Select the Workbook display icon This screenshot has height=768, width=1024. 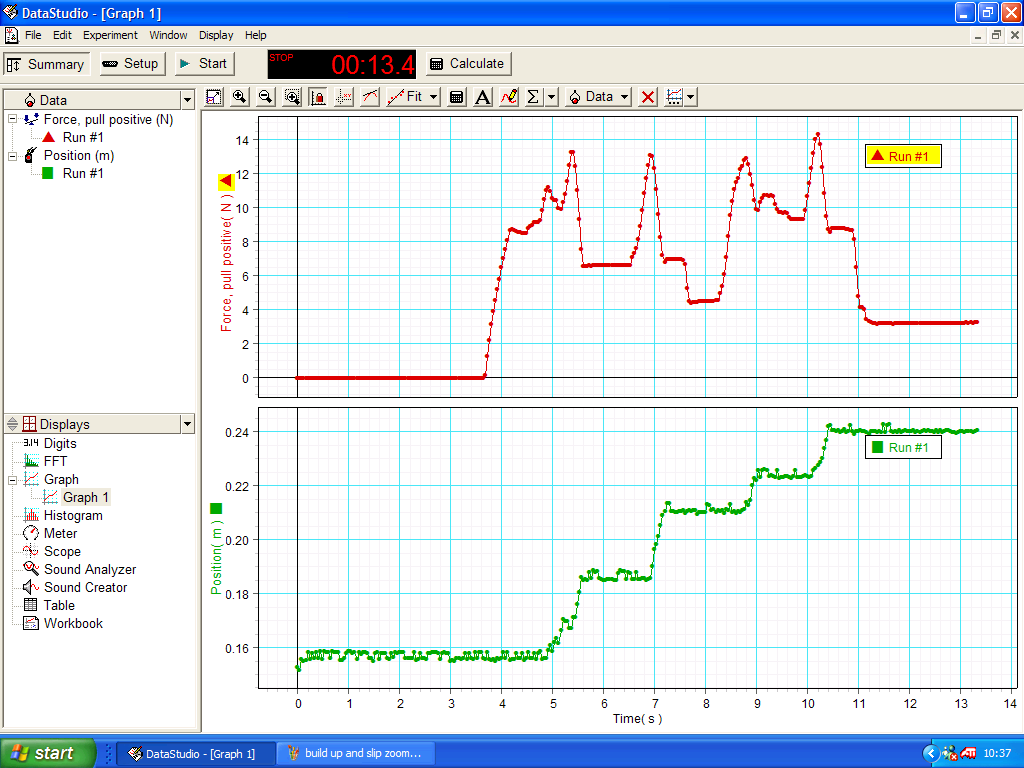[31, 623]
